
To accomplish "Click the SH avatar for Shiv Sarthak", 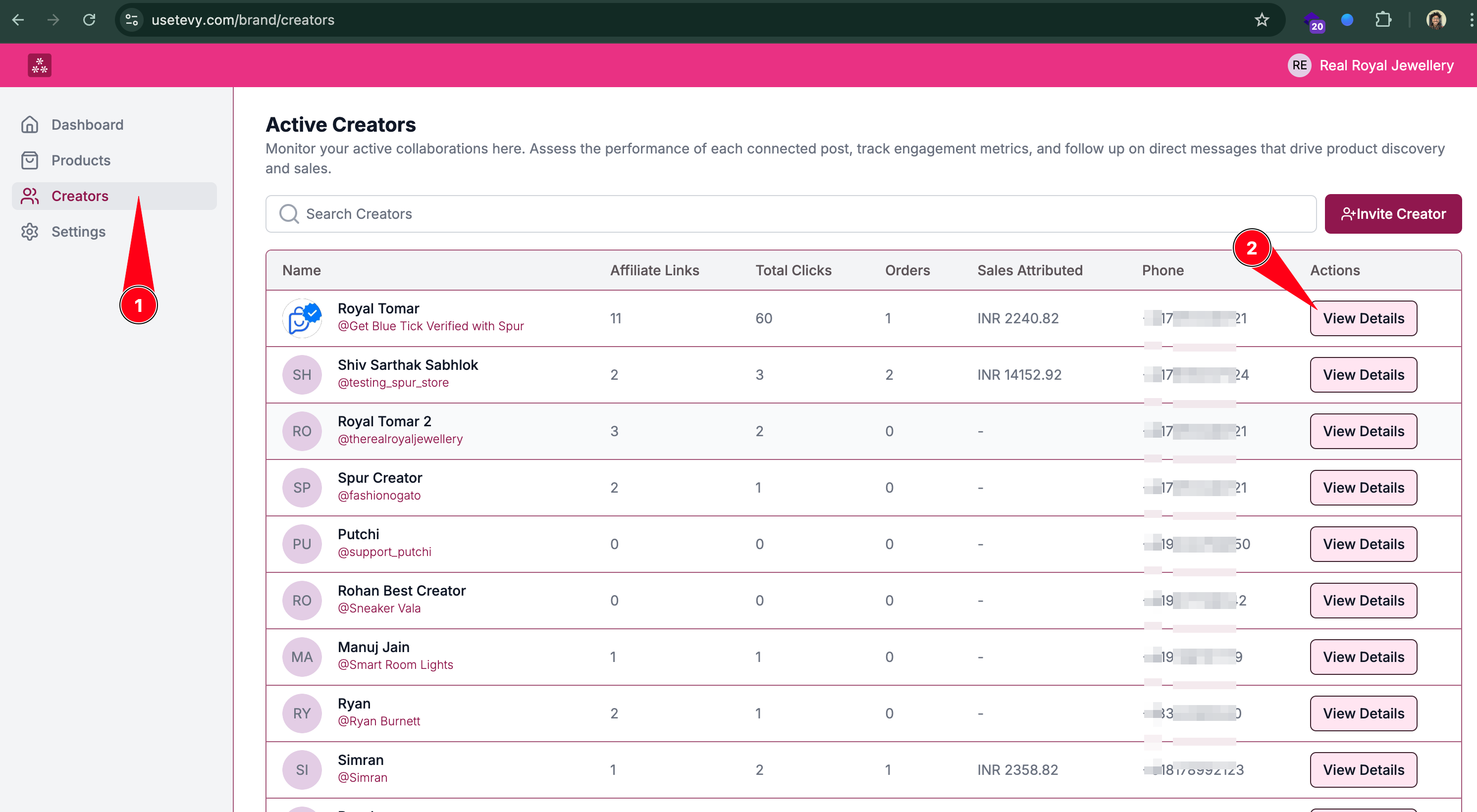I will tap(302, 375).
